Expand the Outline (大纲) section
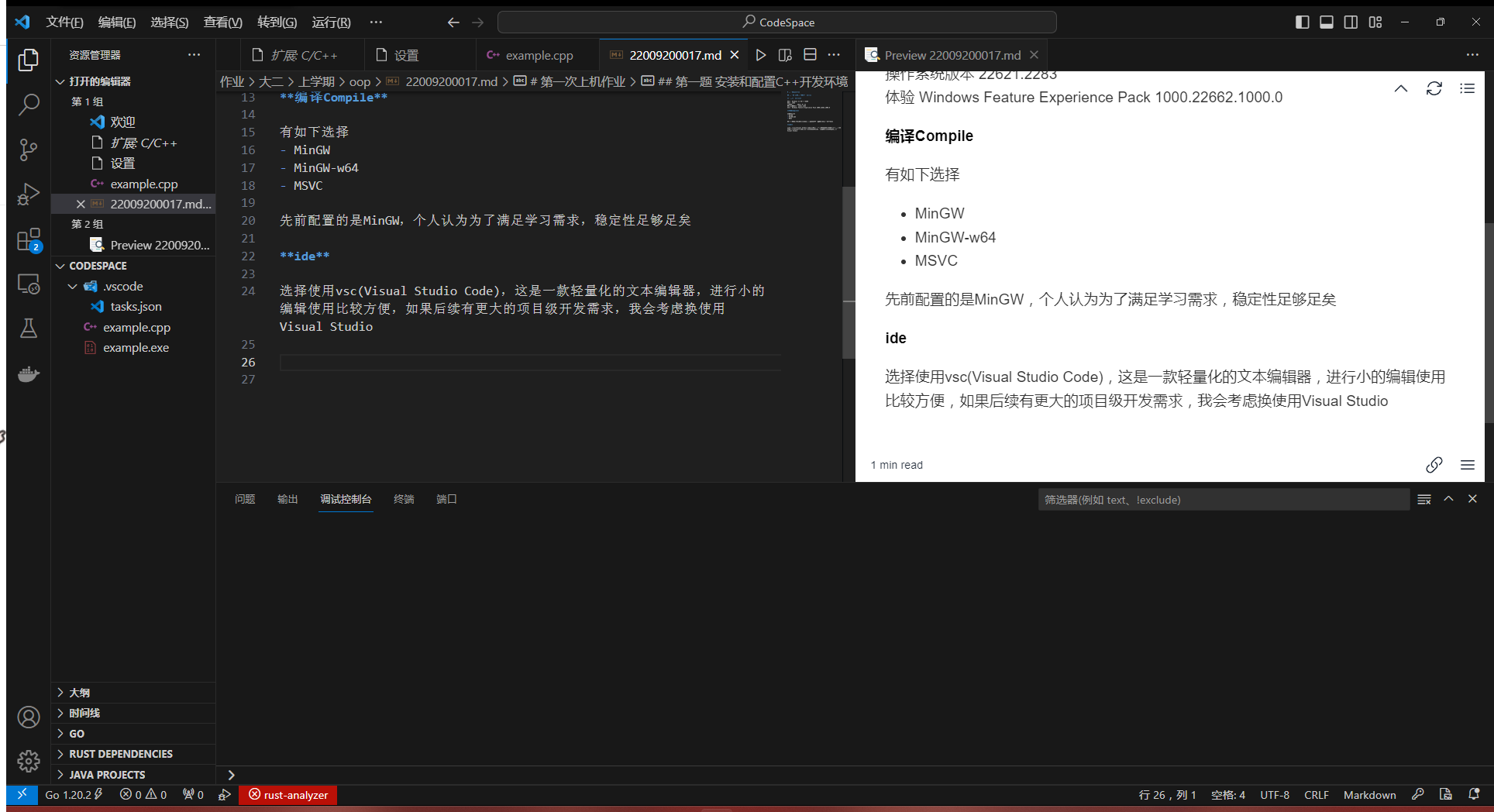 click(x=133, y=693)
